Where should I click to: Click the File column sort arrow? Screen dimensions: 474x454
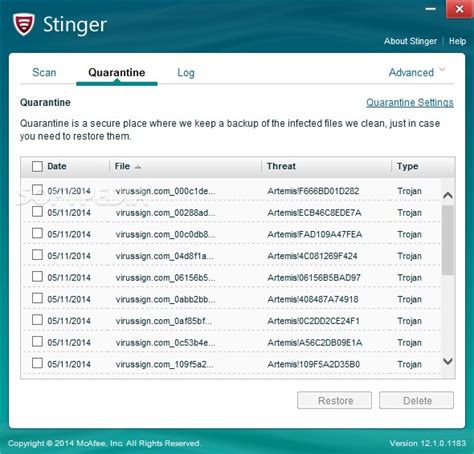point(138,167)
